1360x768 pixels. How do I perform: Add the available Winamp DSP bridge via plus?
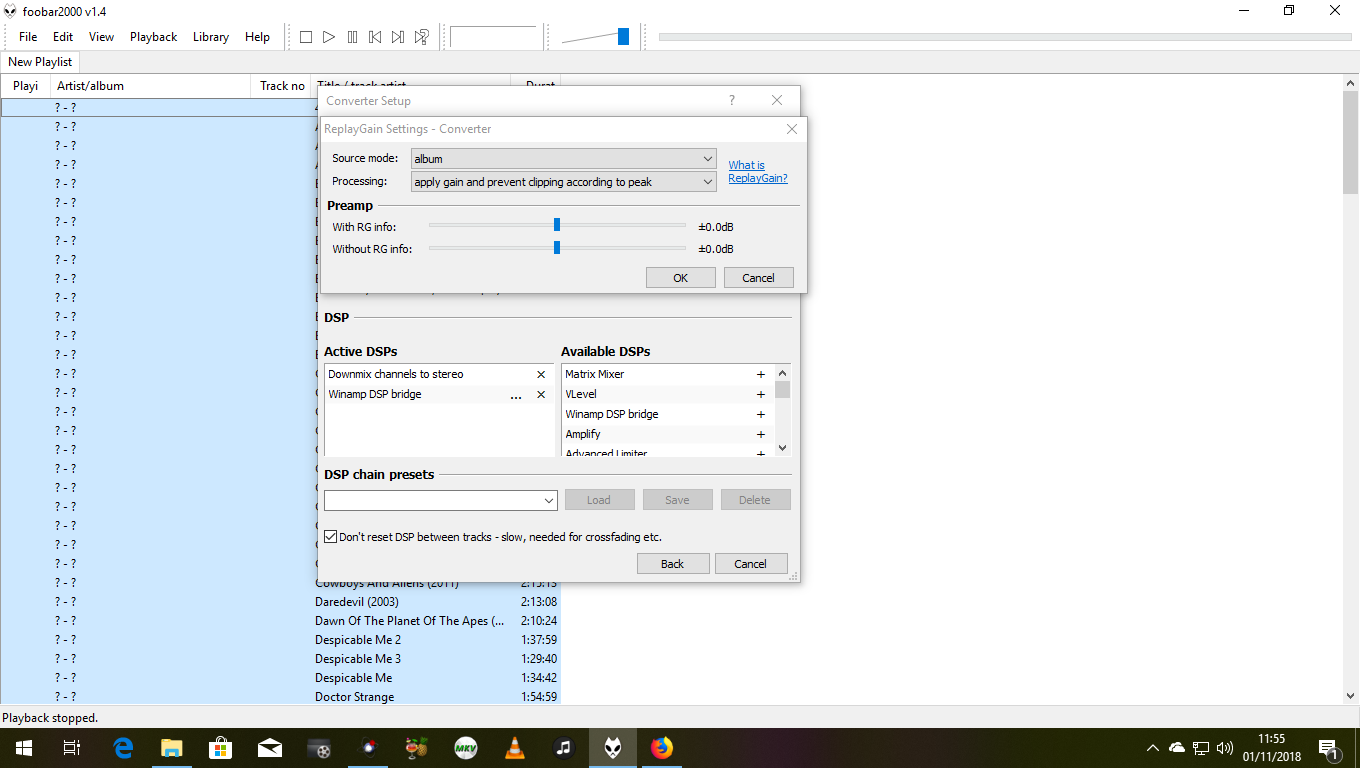[x=761, y=414]
